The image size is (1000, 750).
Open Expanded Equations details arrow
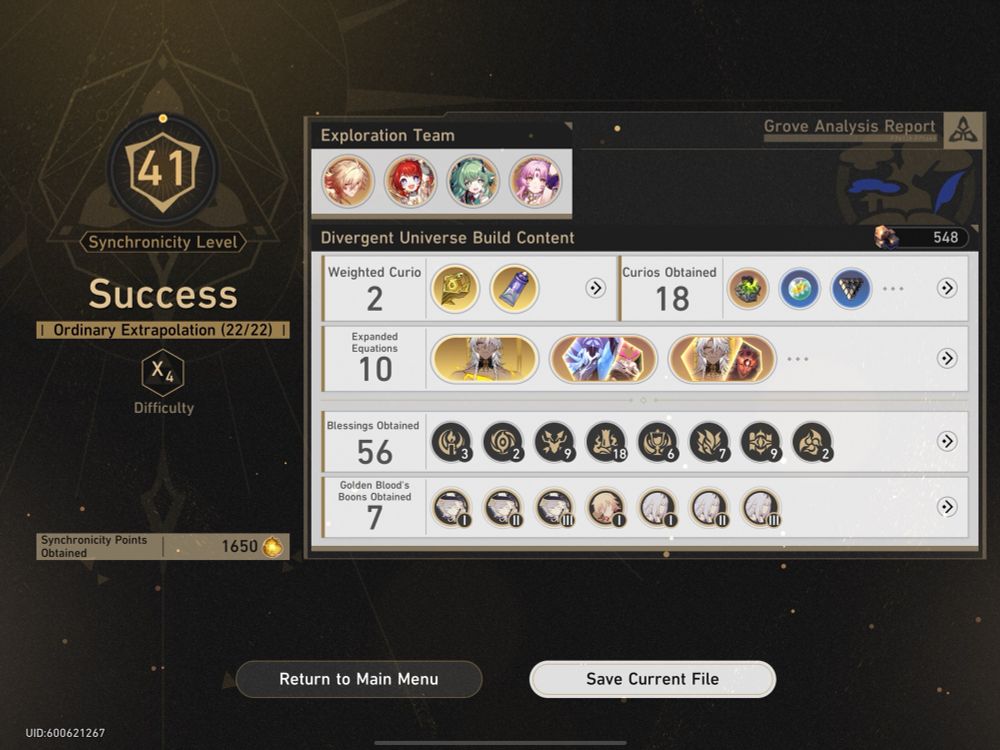pyautogui.click(x=946, y=358)
